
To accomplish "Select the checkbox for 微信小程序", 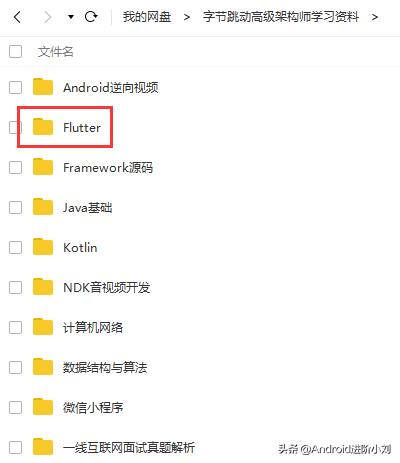I will (15, 407).
